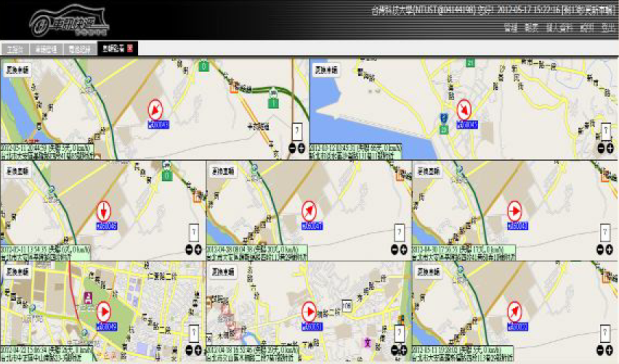The width and height of the screenshot is (619, 364).
Task: Open the first gray tab in the tab bar
Action: tap(15, 49)
